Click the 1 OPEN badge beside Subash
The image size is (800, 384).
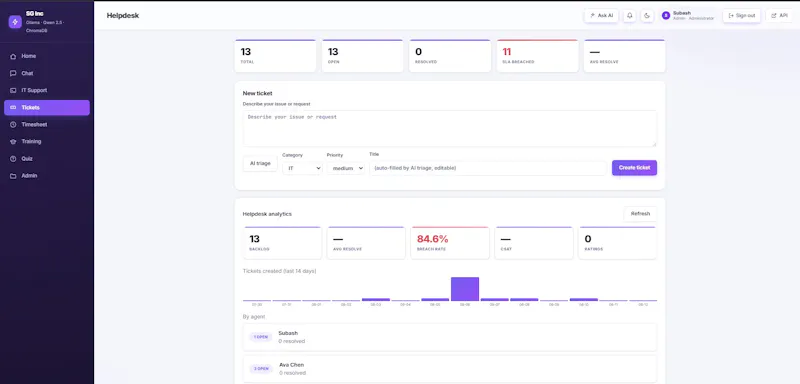tap(261, 337)
